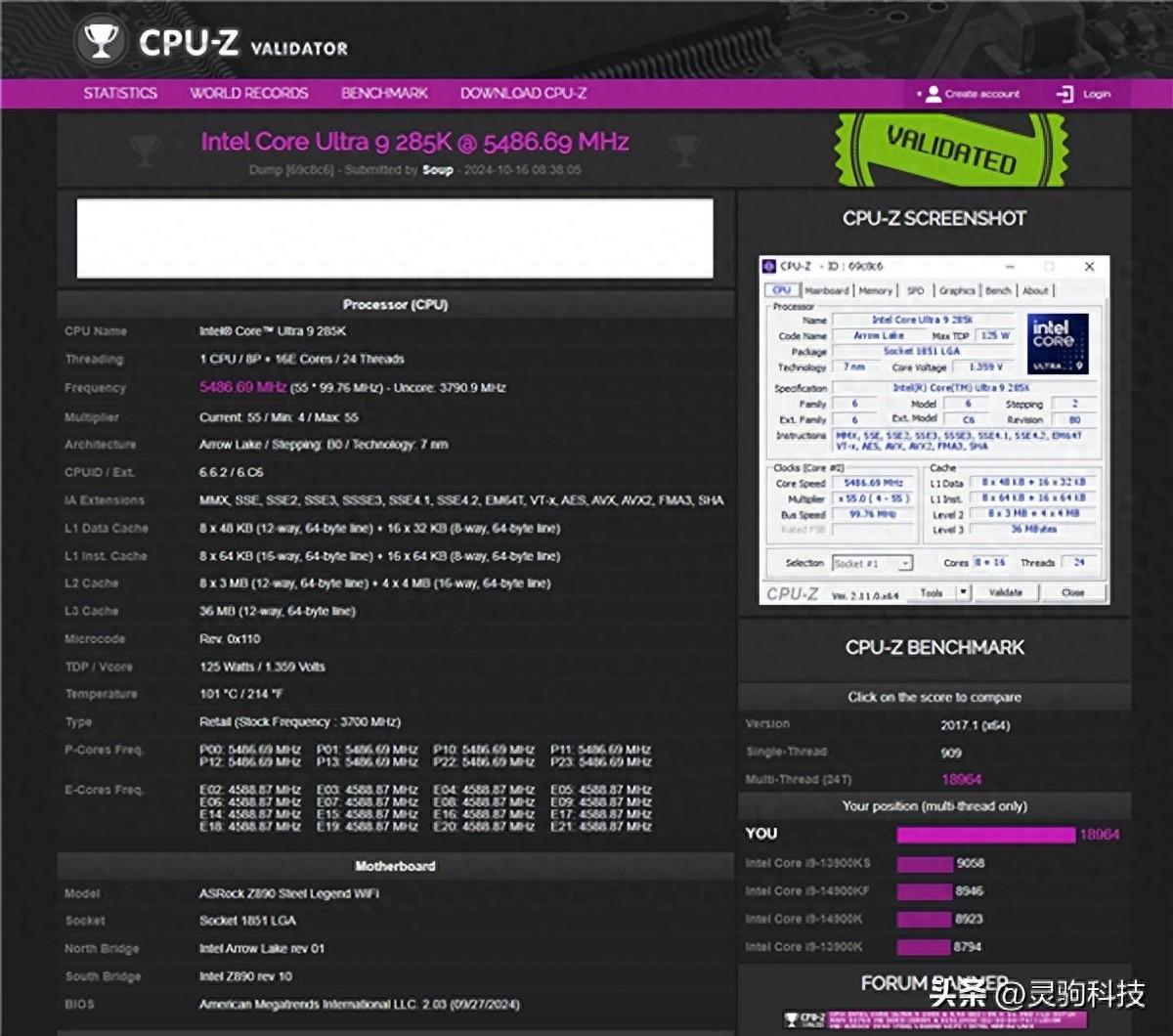The height and width of the screenshot is (1036, 1173).
Task: Click the Login link
Action: pos(1097,94)
